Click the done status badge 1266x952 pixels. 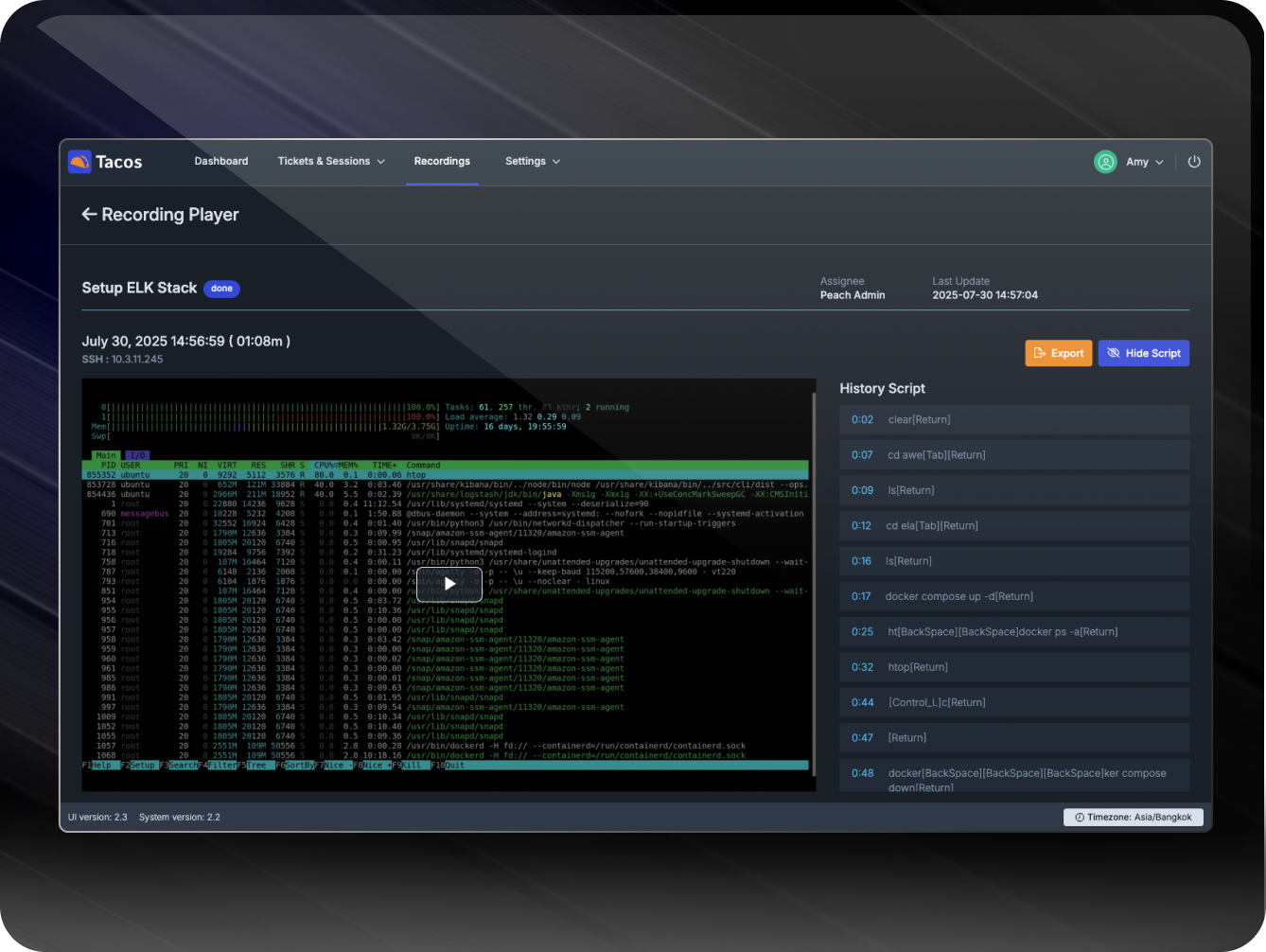click(x=221, y=289)
